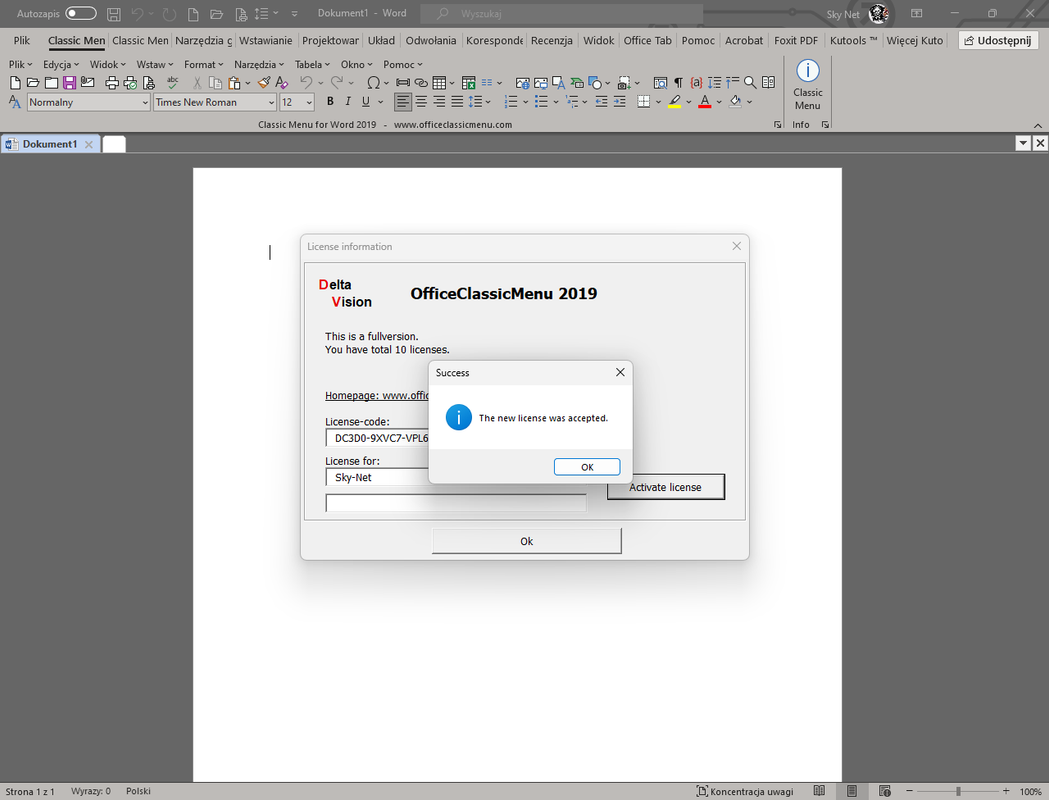
Task: Apply yellow text highlight color
Action: [674, 102]
